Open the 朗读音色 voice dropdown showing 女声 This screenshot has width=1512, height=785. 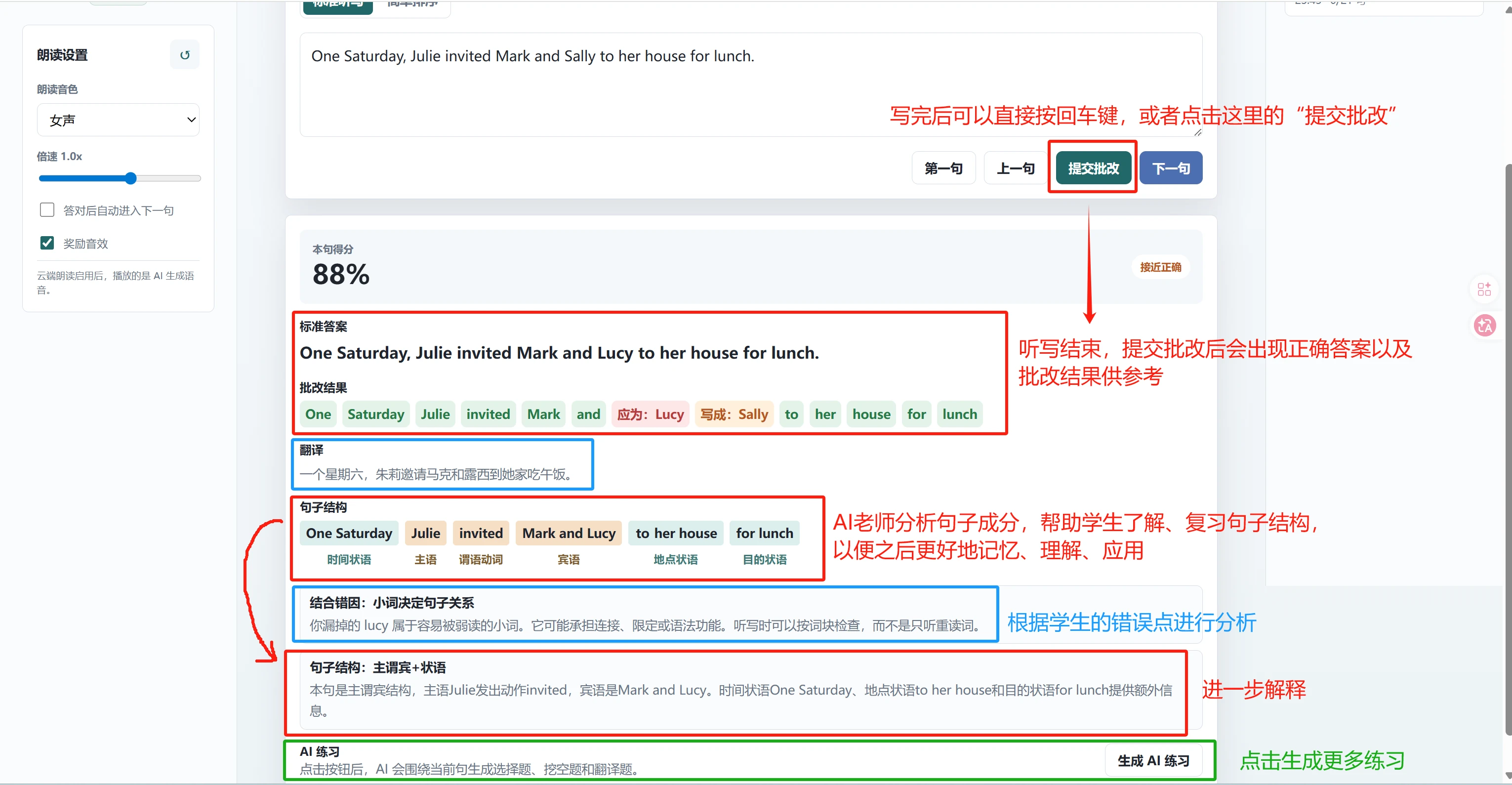118,120
